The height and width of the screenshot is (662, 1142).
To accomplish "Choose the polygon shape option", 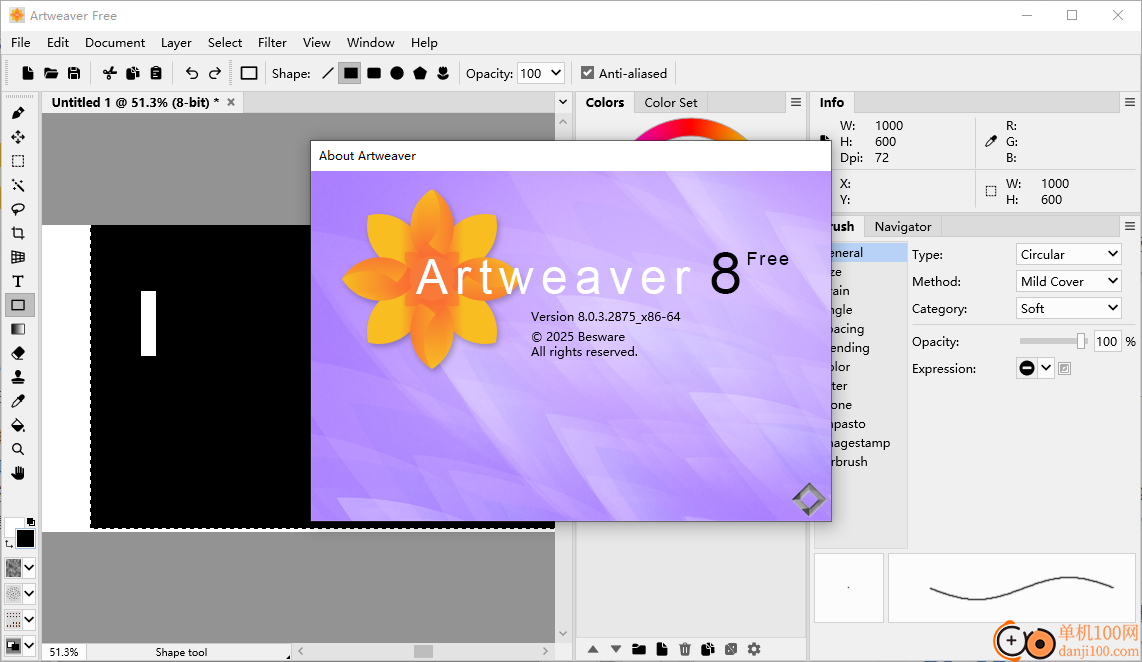I will point(420,73).
